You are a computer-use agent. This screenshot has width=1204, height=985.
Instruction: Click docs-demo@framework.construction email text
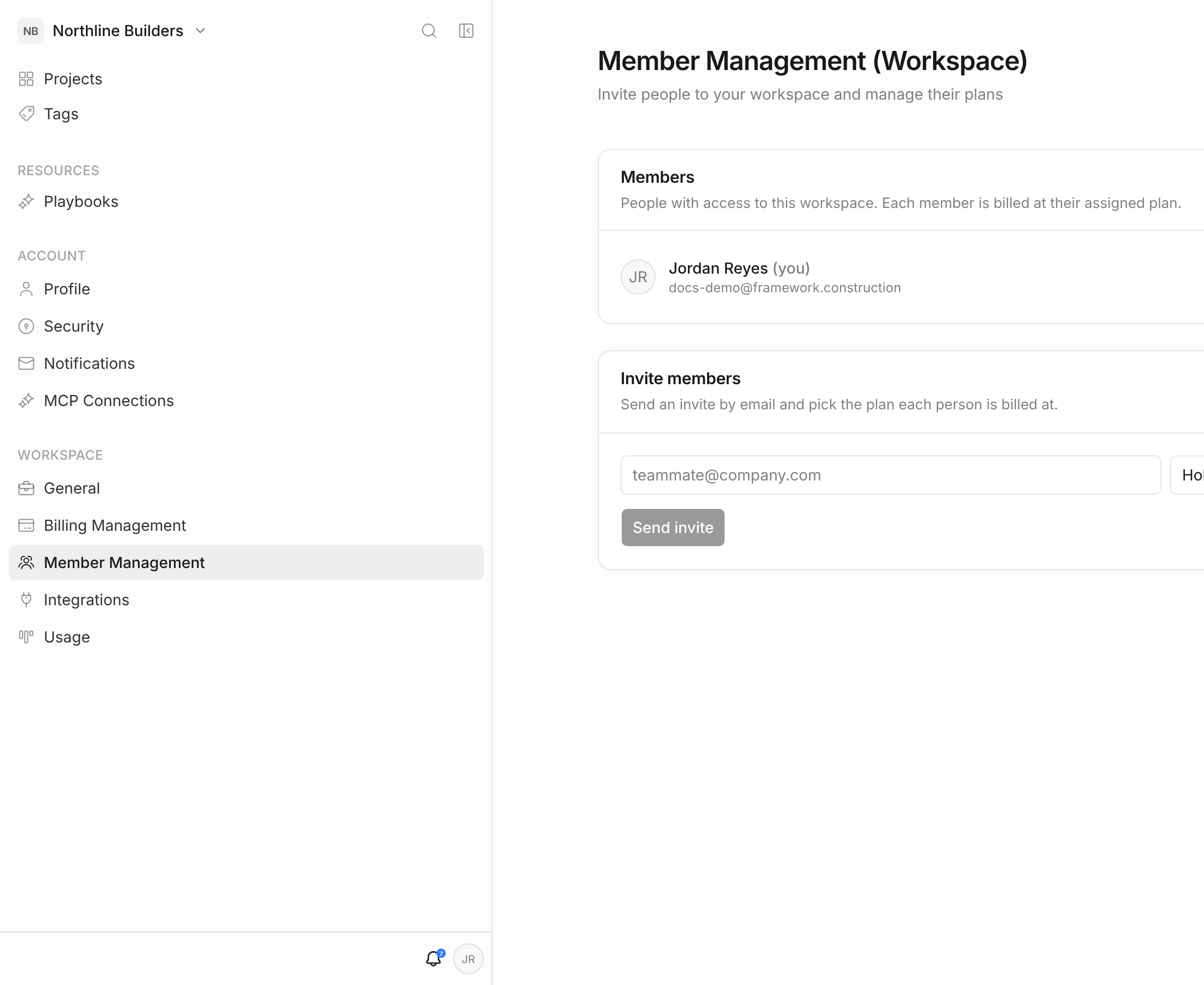[x=785, y=288]
